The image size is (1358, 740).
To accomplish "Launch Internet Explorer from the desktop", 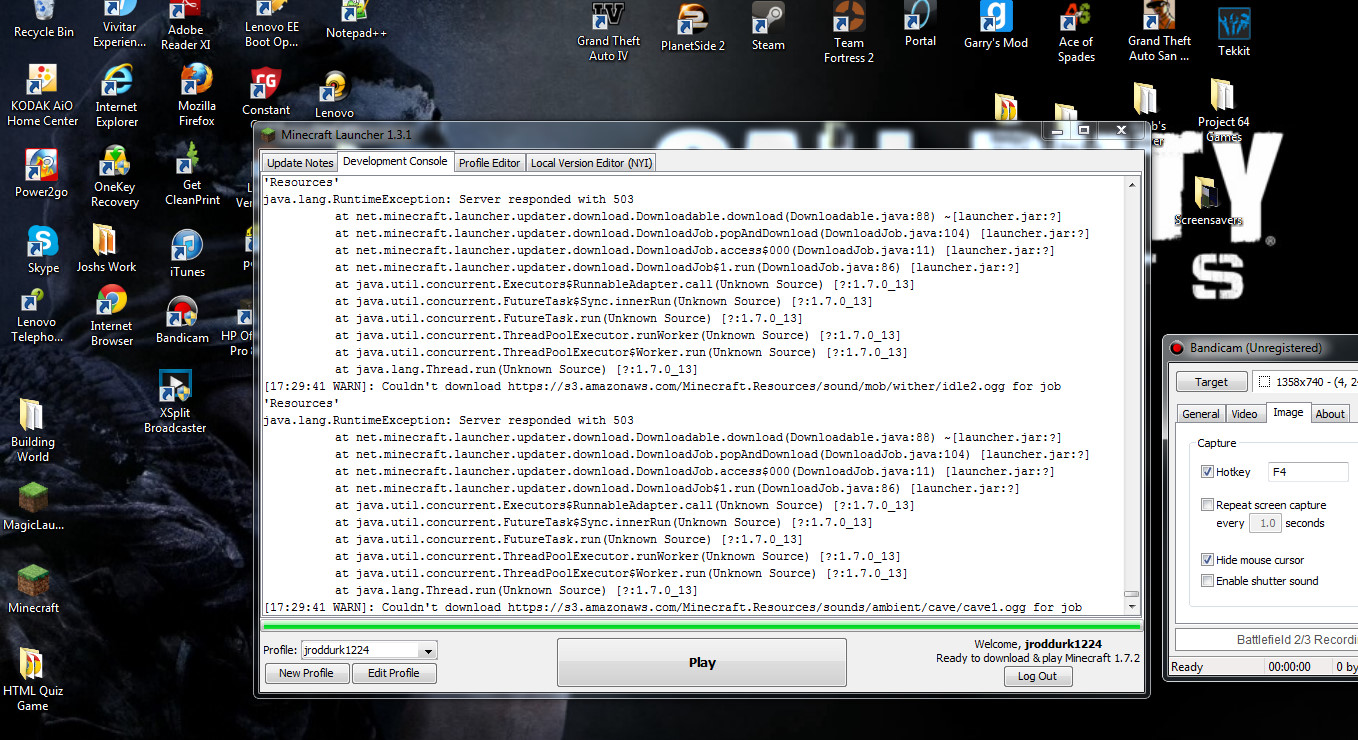I will point(117,97).
